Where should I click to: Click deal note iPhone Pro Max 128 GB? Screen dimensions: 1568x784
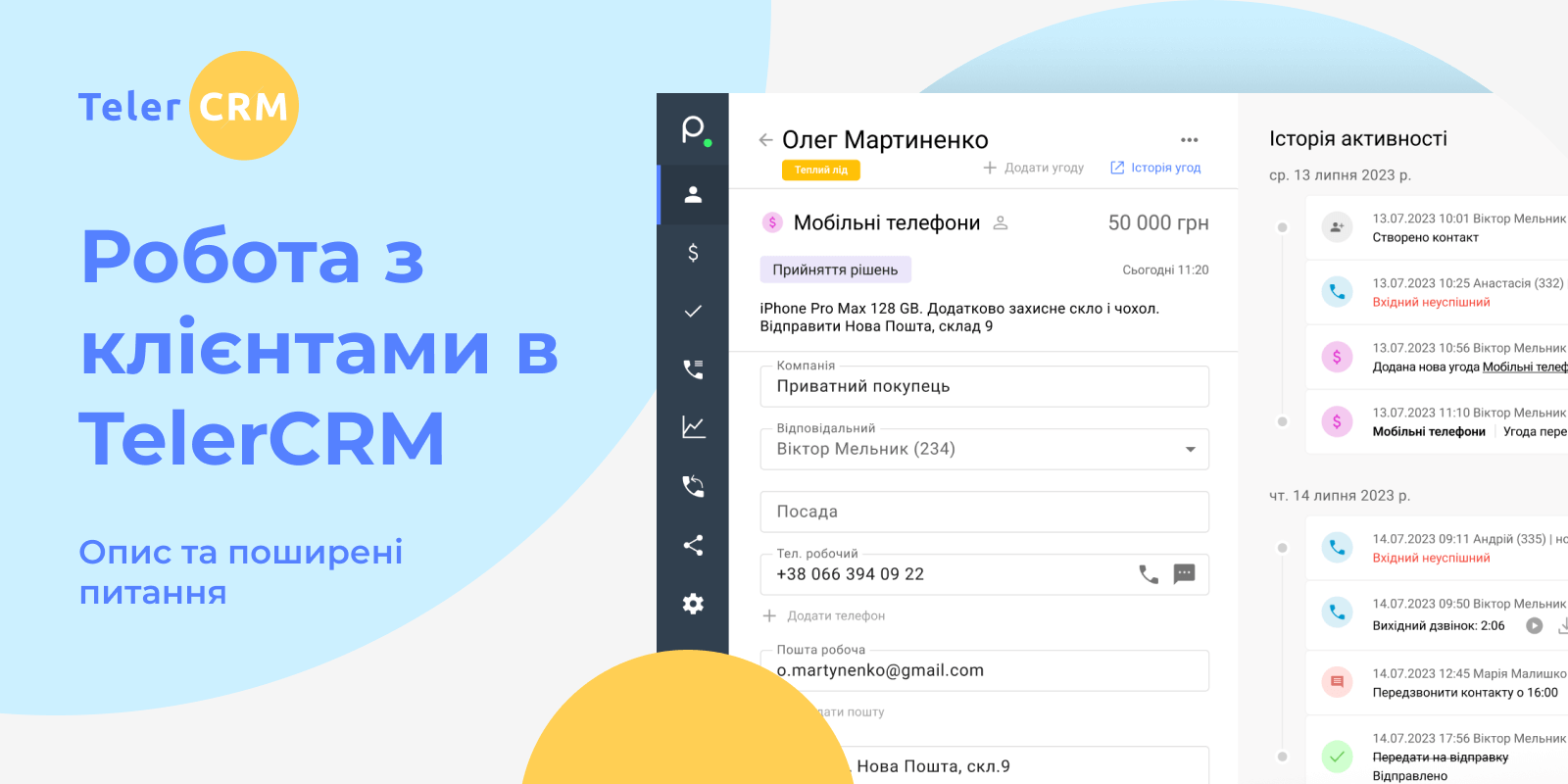pos(959,317)
